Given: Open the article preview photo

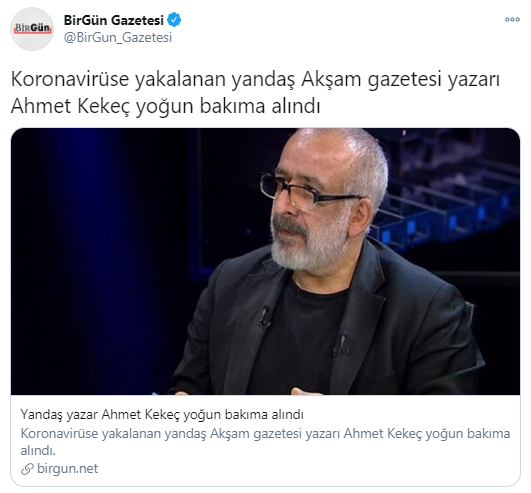Looking at the screenshot, I should [x=266, y=261].
